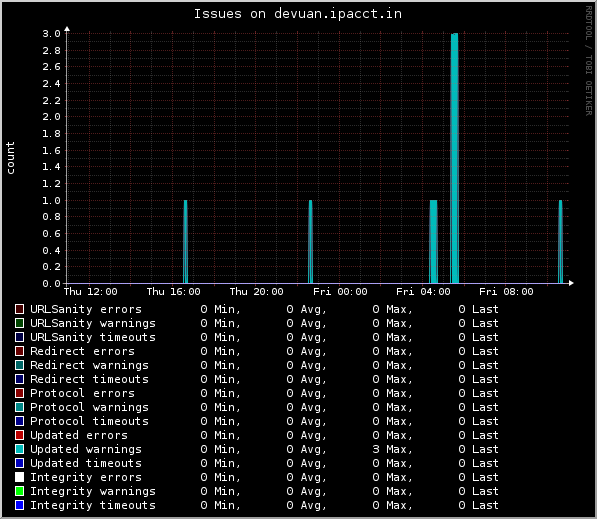Screen dimensions: 597x519
Task: Click the count y-axis label
Action: point(10,158)
